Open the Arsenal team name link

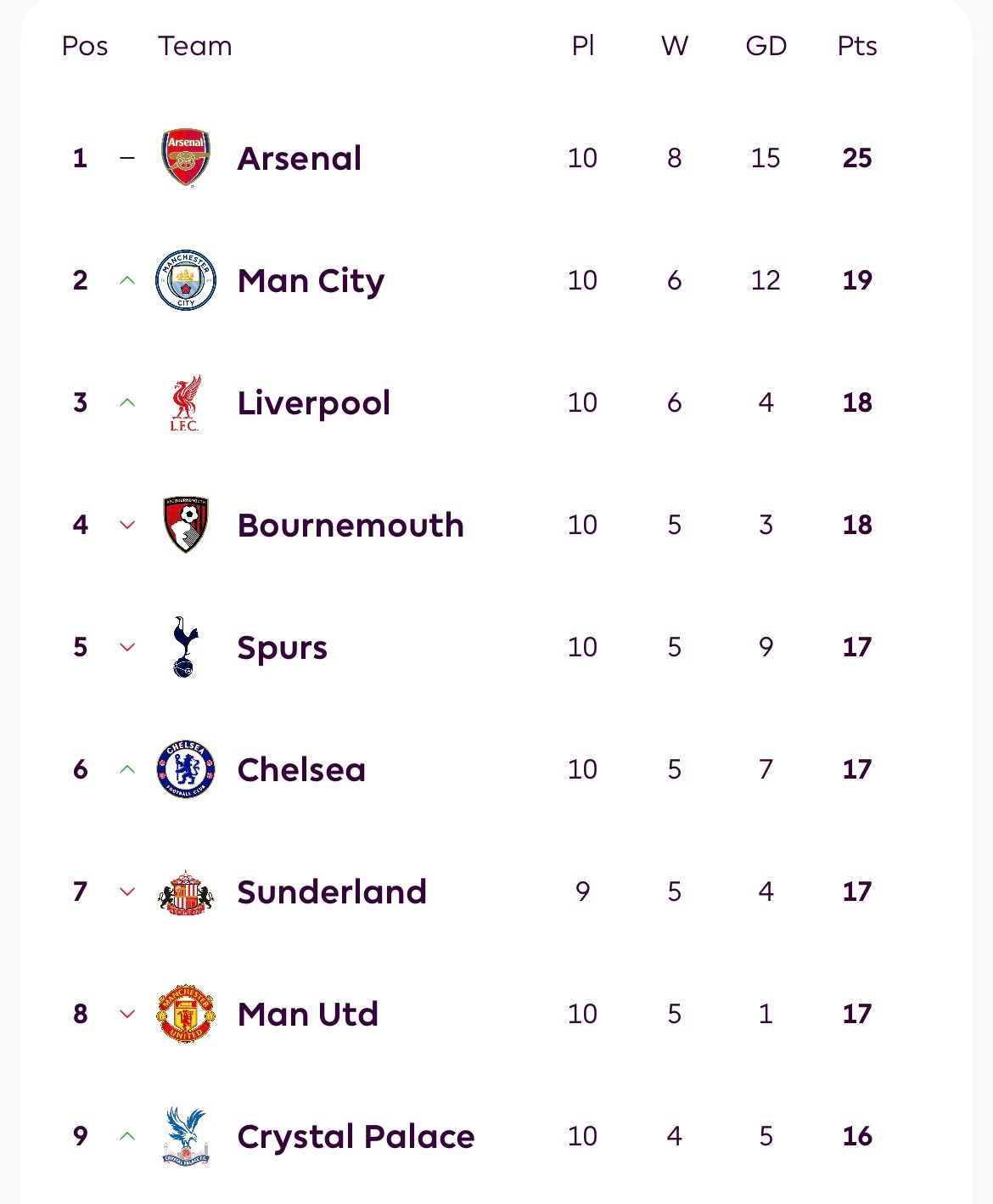(x=300, y=158)
